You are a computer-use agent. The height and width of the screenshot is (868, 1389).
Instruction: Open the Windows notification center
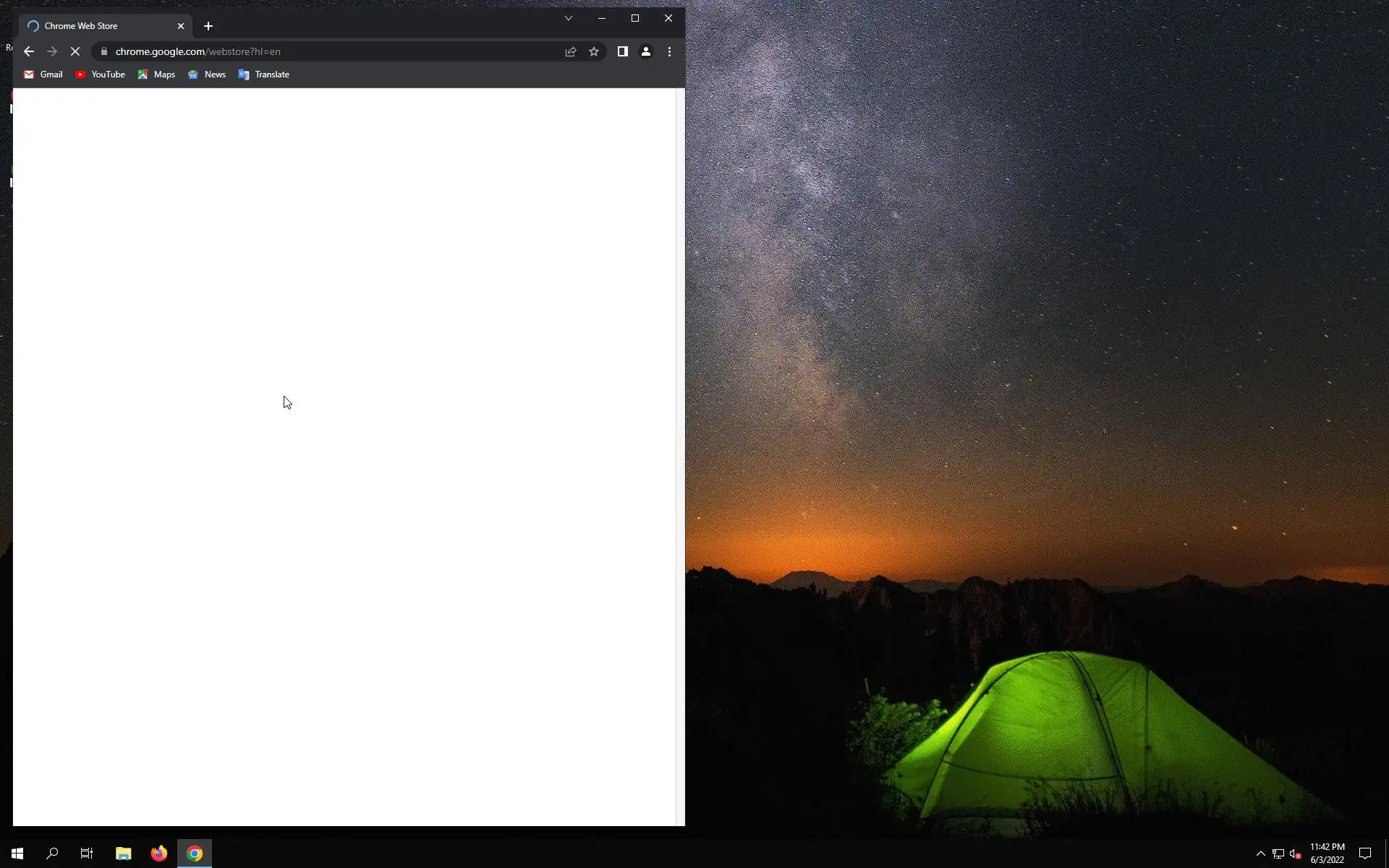[x=1365, y=854]
